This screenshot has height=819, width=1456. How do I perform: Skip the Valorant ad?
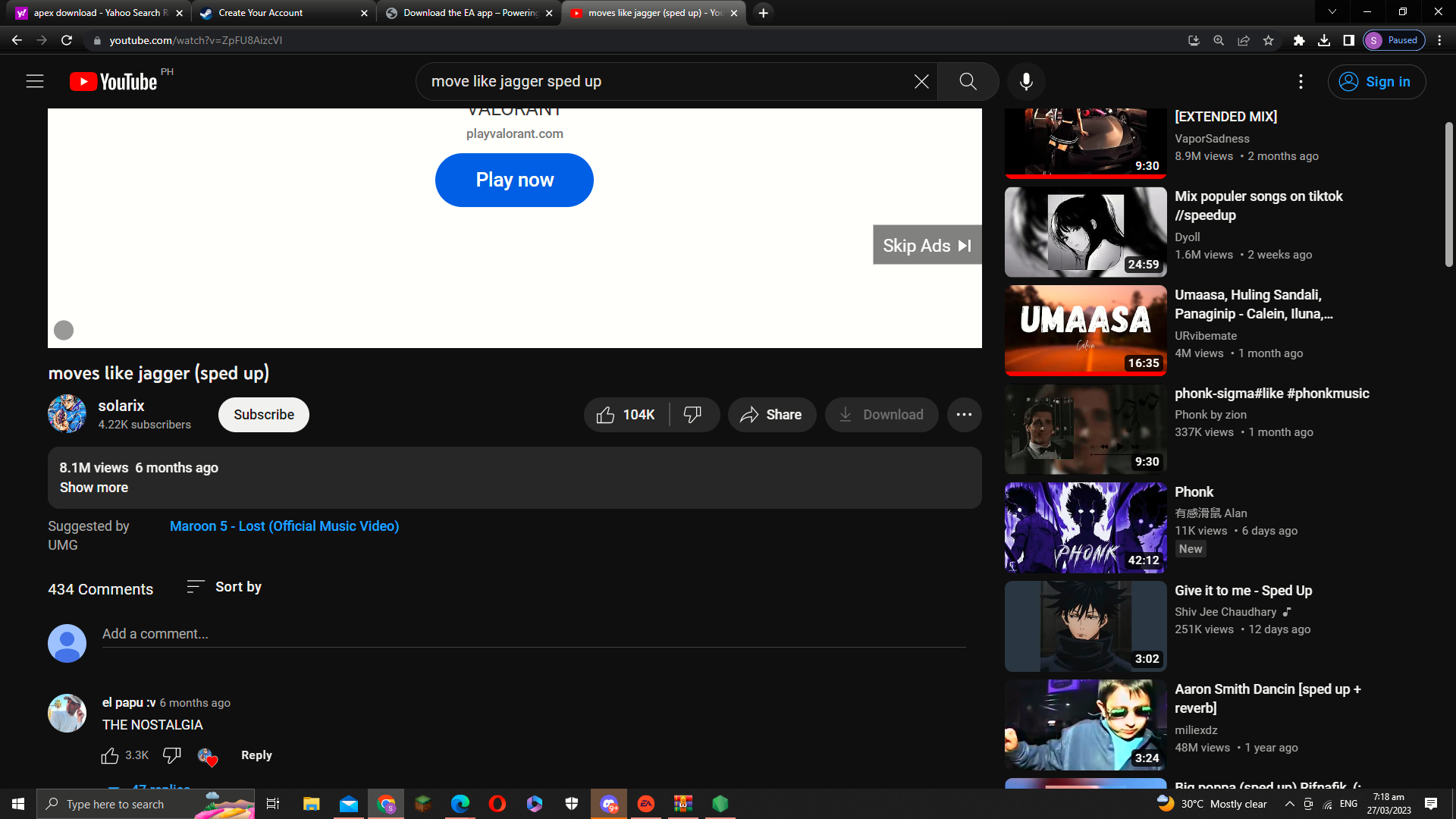[927, 246]
